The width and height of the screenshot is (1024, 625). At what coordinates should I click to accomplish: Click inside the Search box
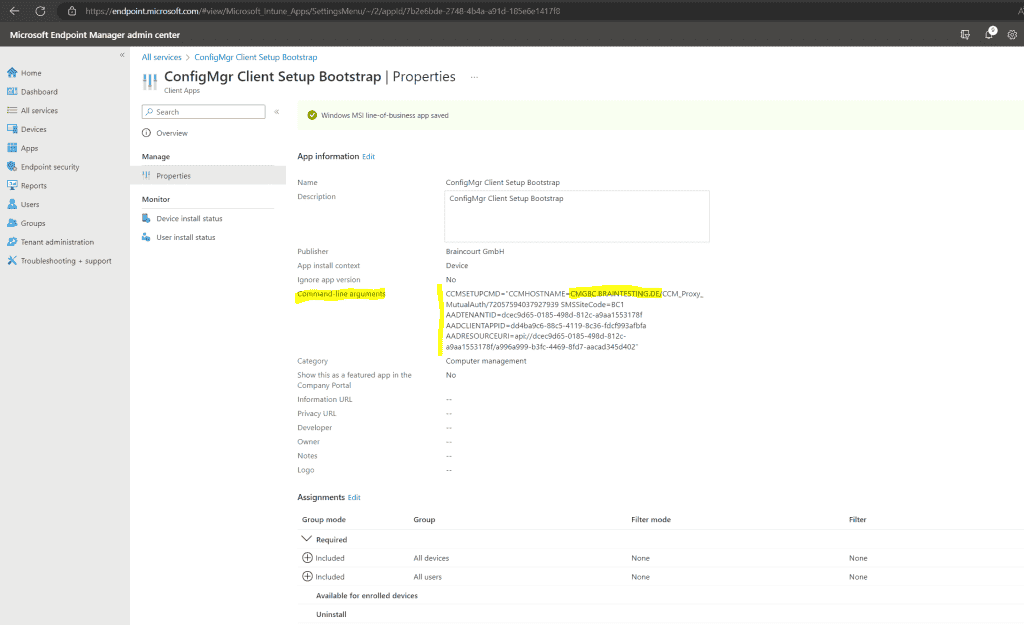[200, 112]
